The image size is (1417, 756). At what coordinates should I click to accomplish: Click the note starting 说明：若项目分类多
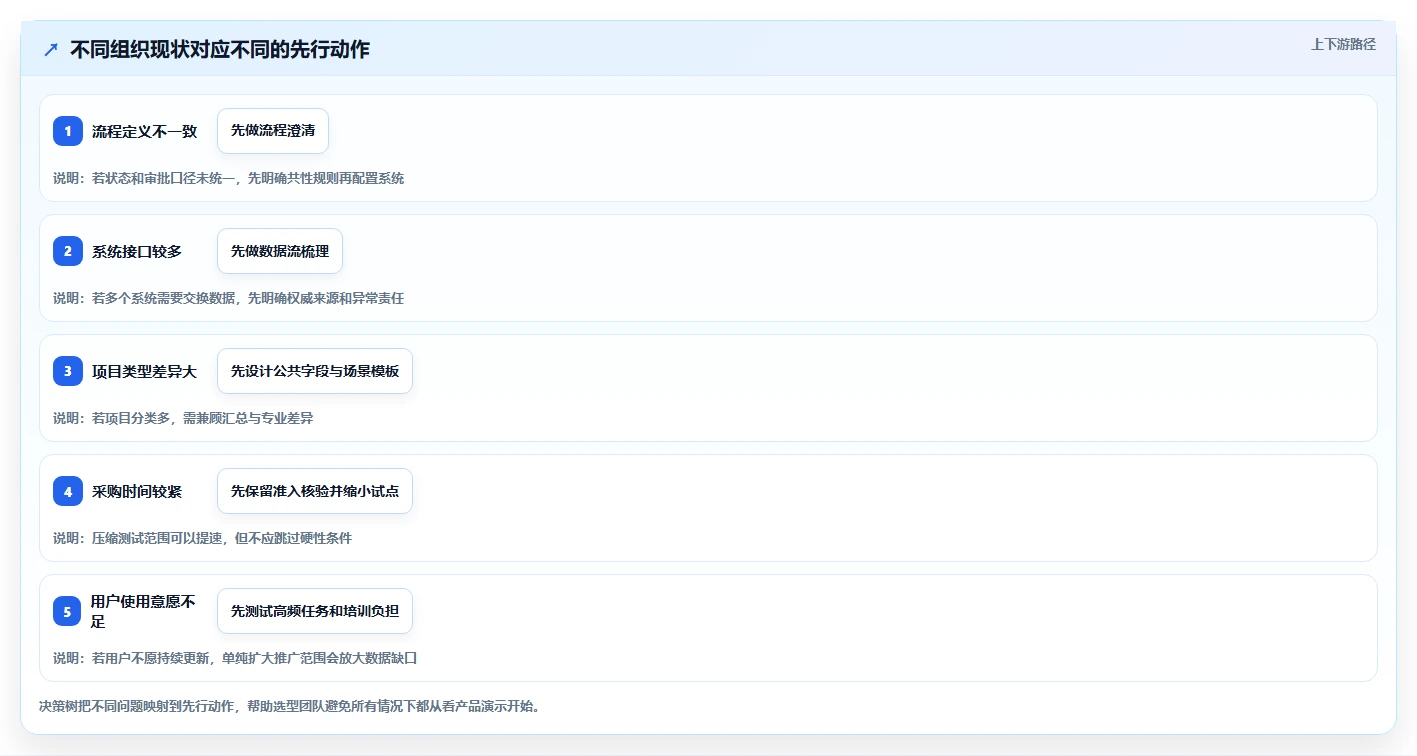tap(183, 418)
